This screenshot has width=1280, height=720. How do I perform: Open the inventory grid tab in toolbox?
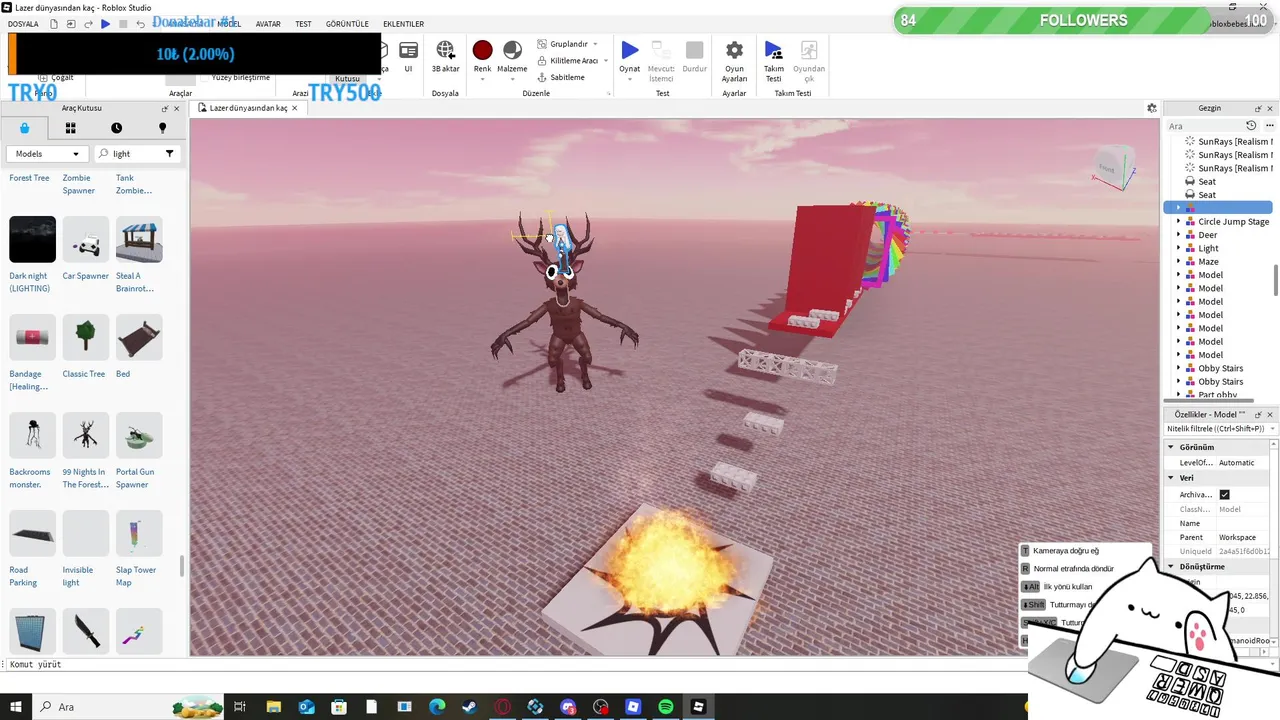(x=70, y=128)
